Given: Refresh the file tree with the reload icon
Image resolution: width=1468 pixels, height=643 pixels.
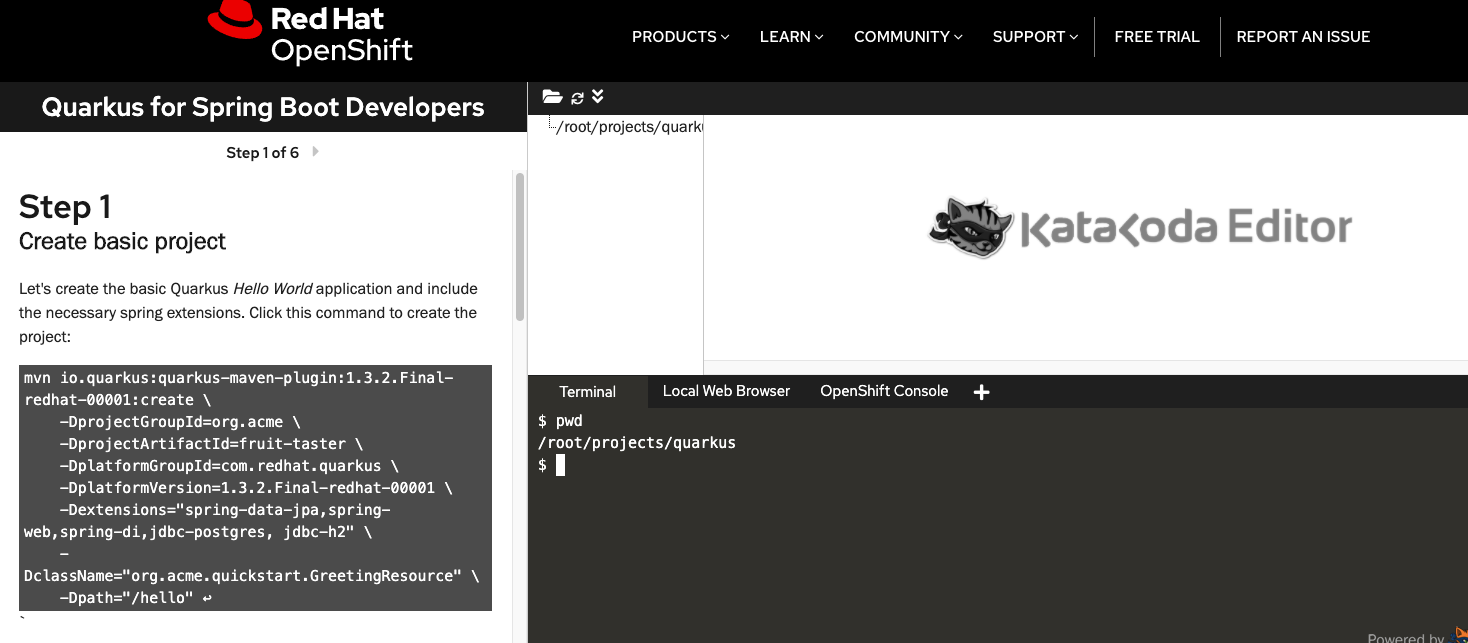Looking at the screenshot, I should point(576,96).
